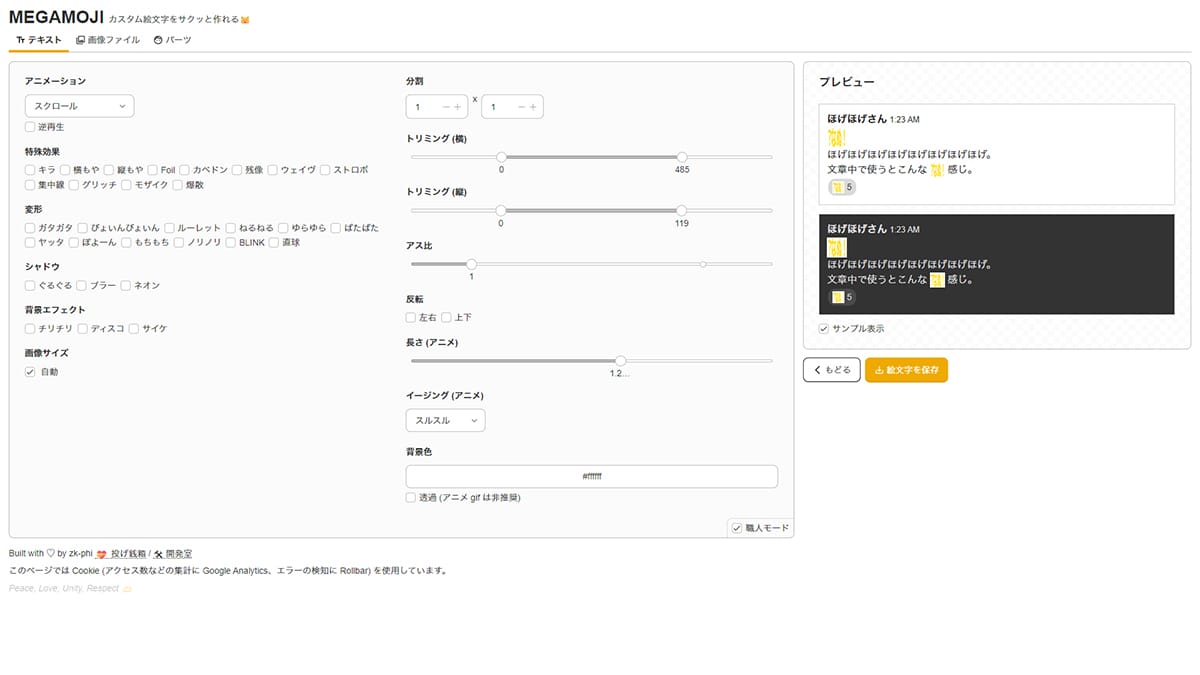Click the emoji preview in light sample
1200x675 pixels.
837,138
